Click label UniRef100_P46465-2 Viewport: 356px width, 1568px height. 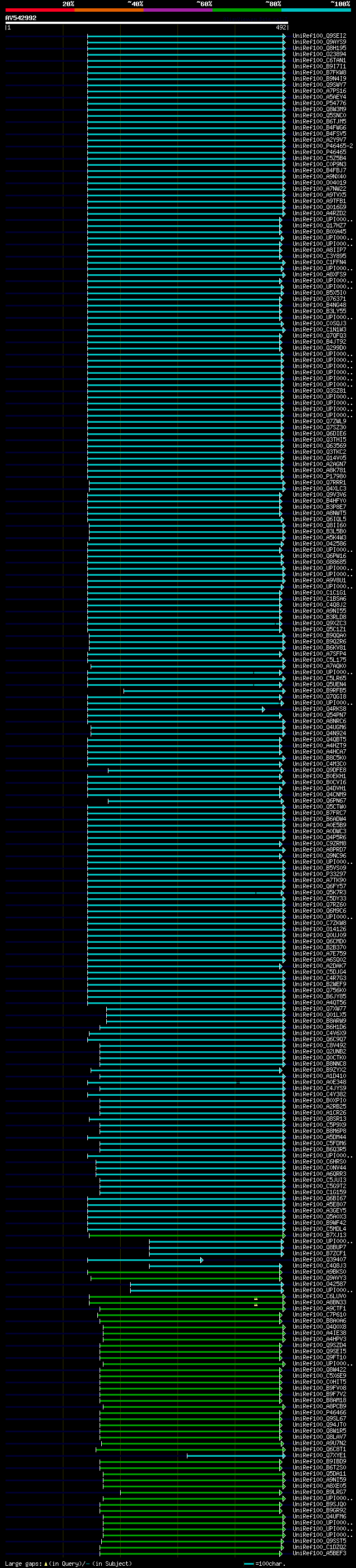click(x=323, y=146)
